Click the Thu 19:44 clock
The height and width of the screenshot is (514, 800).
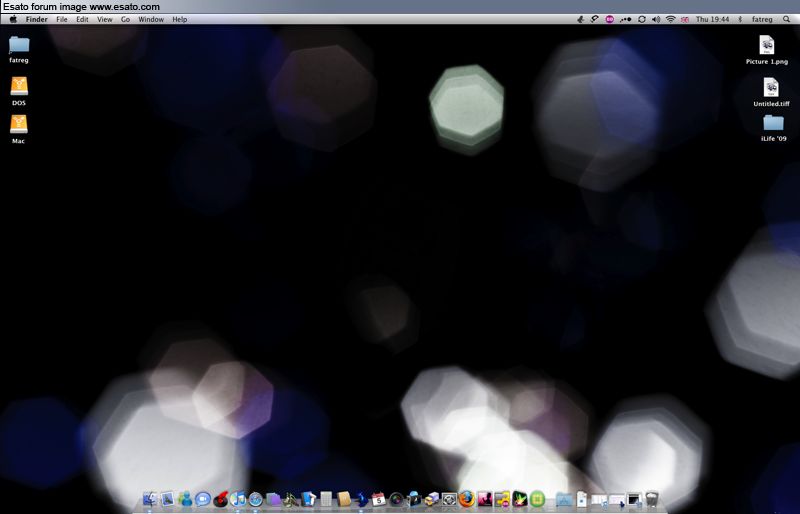[712, 19]
